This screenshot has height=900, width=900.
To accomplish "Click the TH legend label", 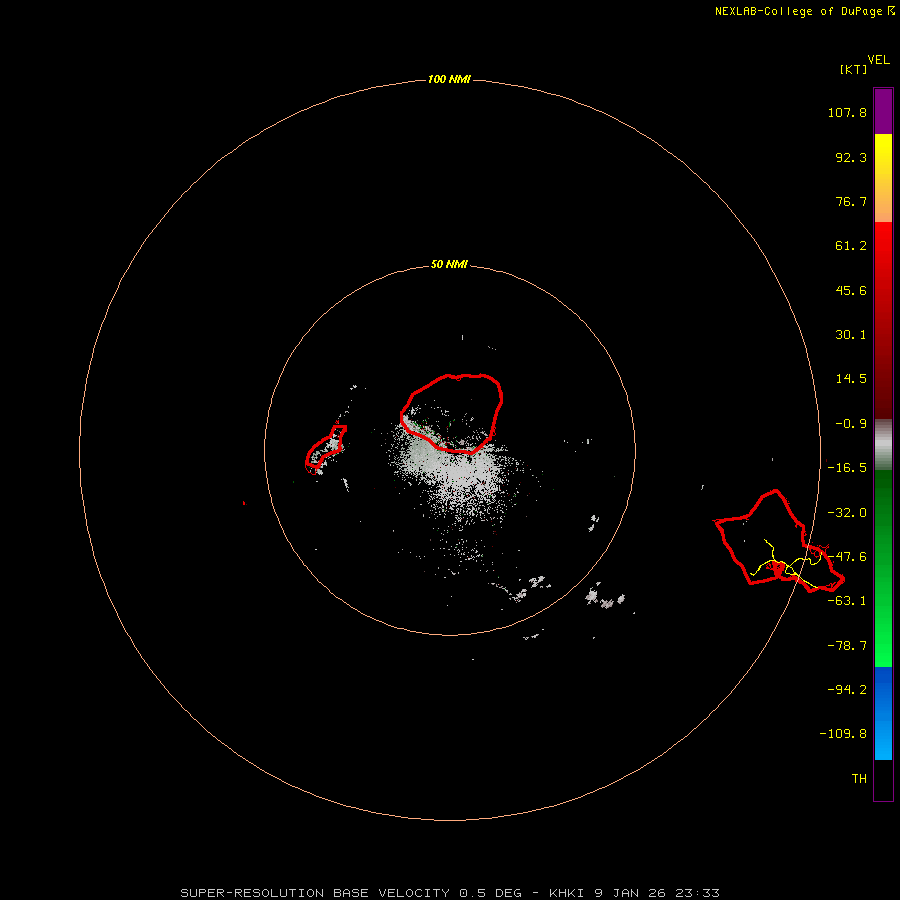I will [859, 779].
